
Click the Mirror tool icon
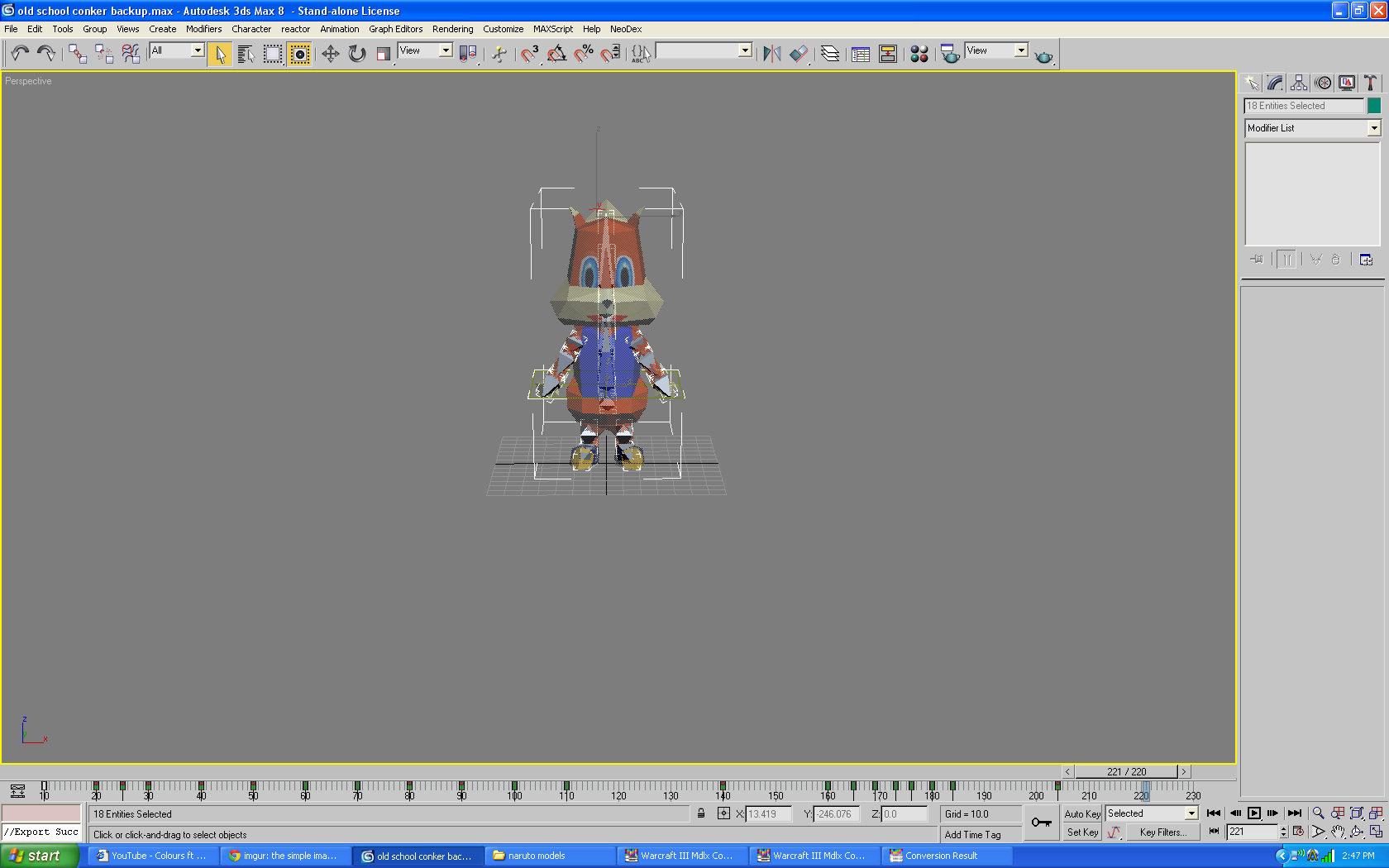click(772, 54)
